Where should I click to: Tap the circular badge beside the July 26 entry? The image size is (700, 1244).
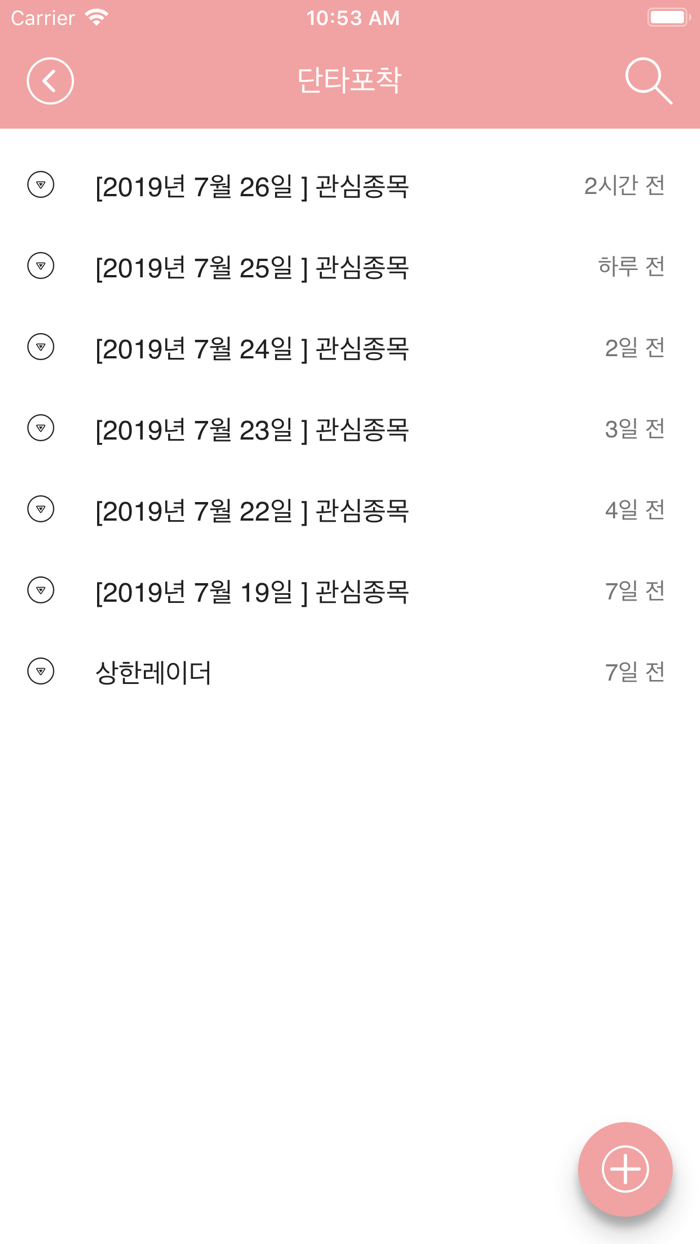40,184
